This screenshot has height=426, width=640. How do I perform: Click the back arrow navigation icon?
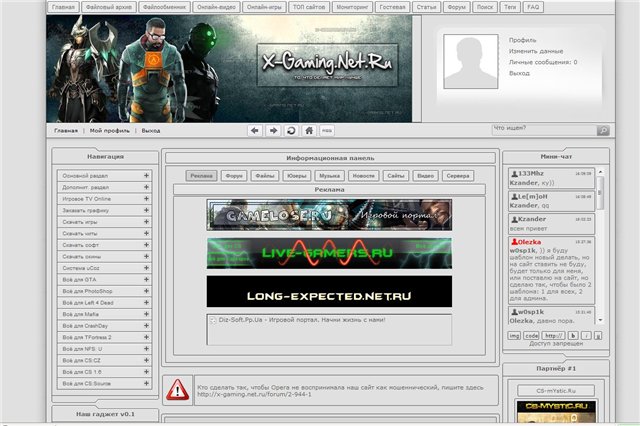255,131
